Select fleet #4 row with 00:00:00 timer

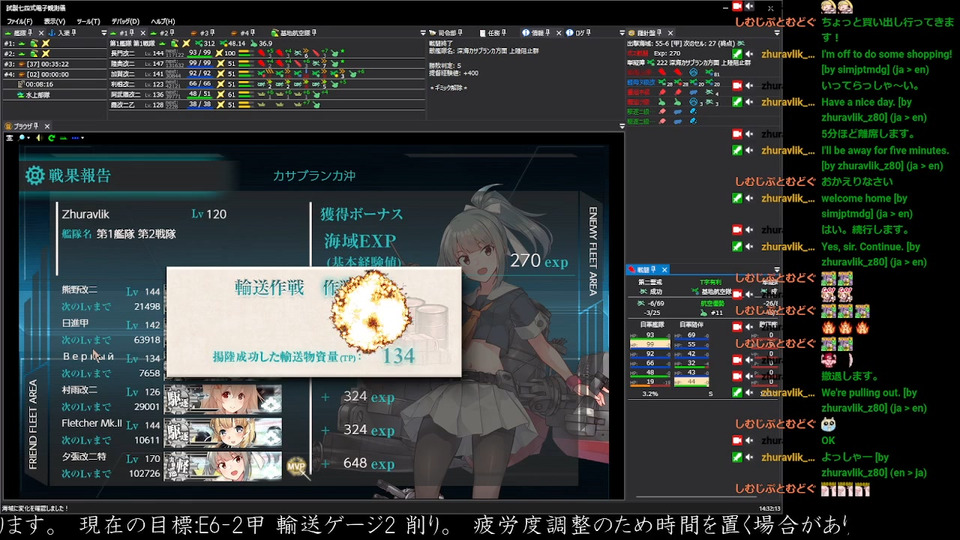click(54, 74)
